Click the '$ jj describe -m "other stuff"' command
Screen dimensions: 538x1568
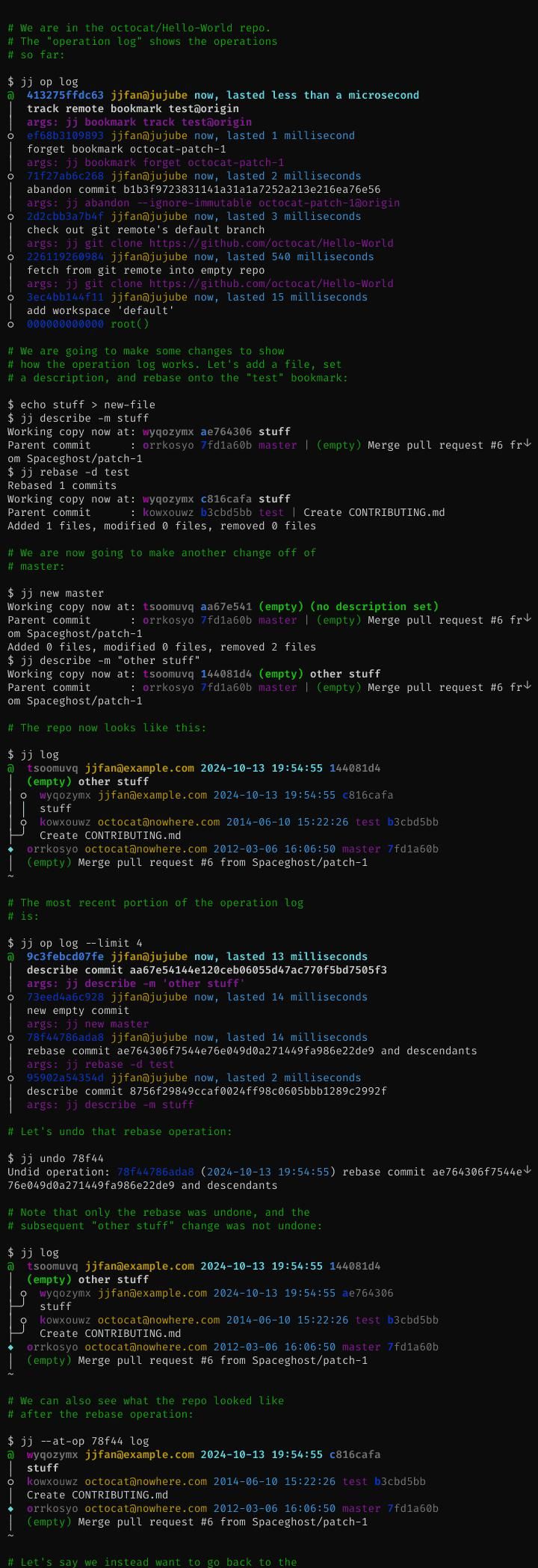104,660
